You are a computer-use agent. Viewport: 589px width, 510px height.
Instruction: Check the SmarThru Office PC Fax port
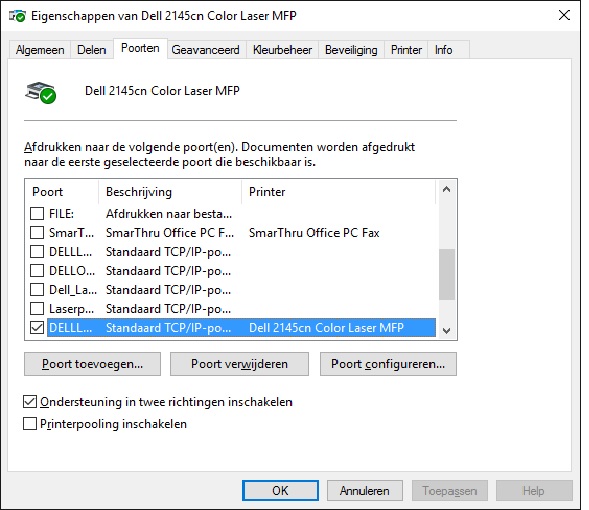[x=37, y=232]
